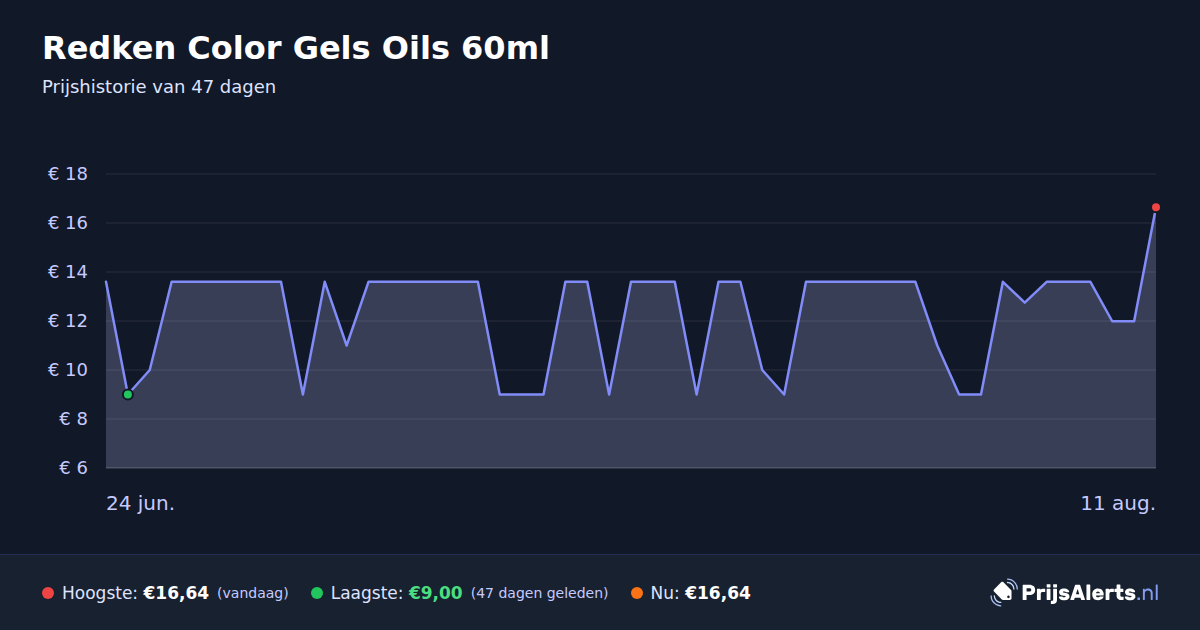1200x630 pixels.
Task: Click the (vandaag) note next to Hoogste
Action: (252, 593)
